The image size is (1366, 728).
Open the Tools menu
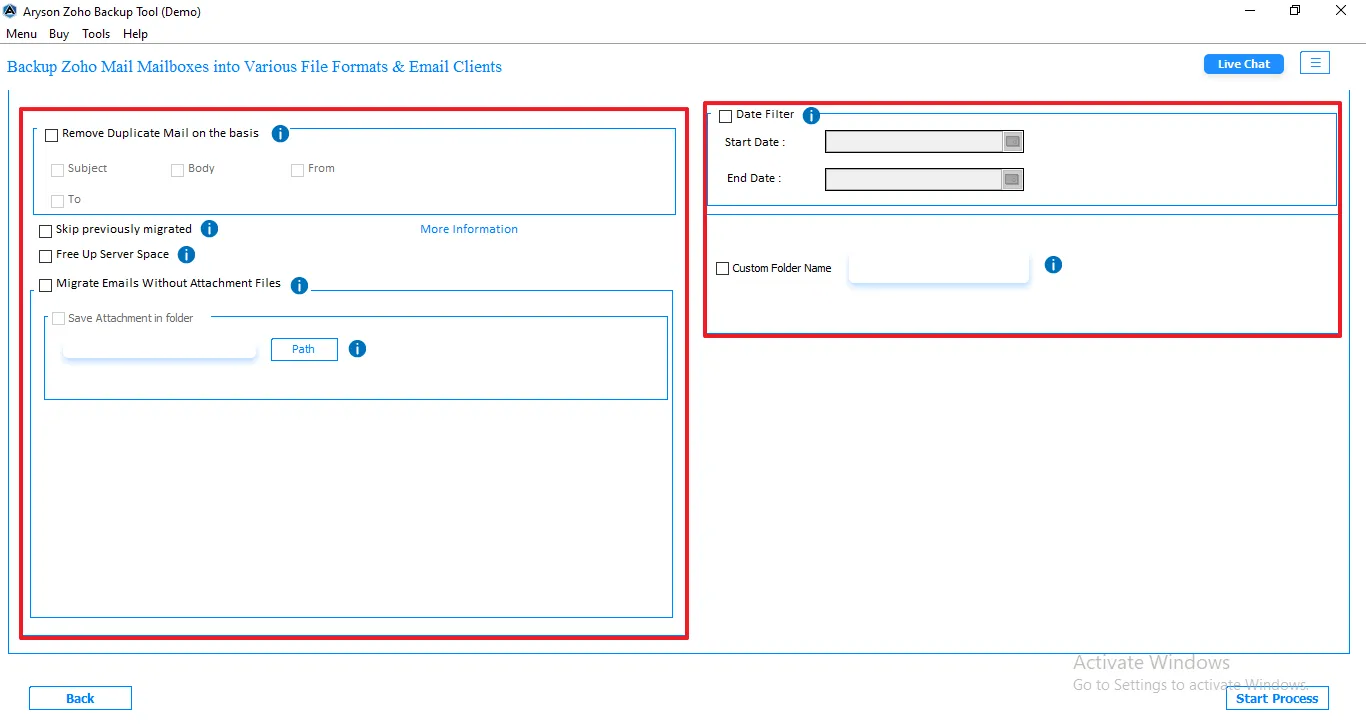(x=96, y=34)
